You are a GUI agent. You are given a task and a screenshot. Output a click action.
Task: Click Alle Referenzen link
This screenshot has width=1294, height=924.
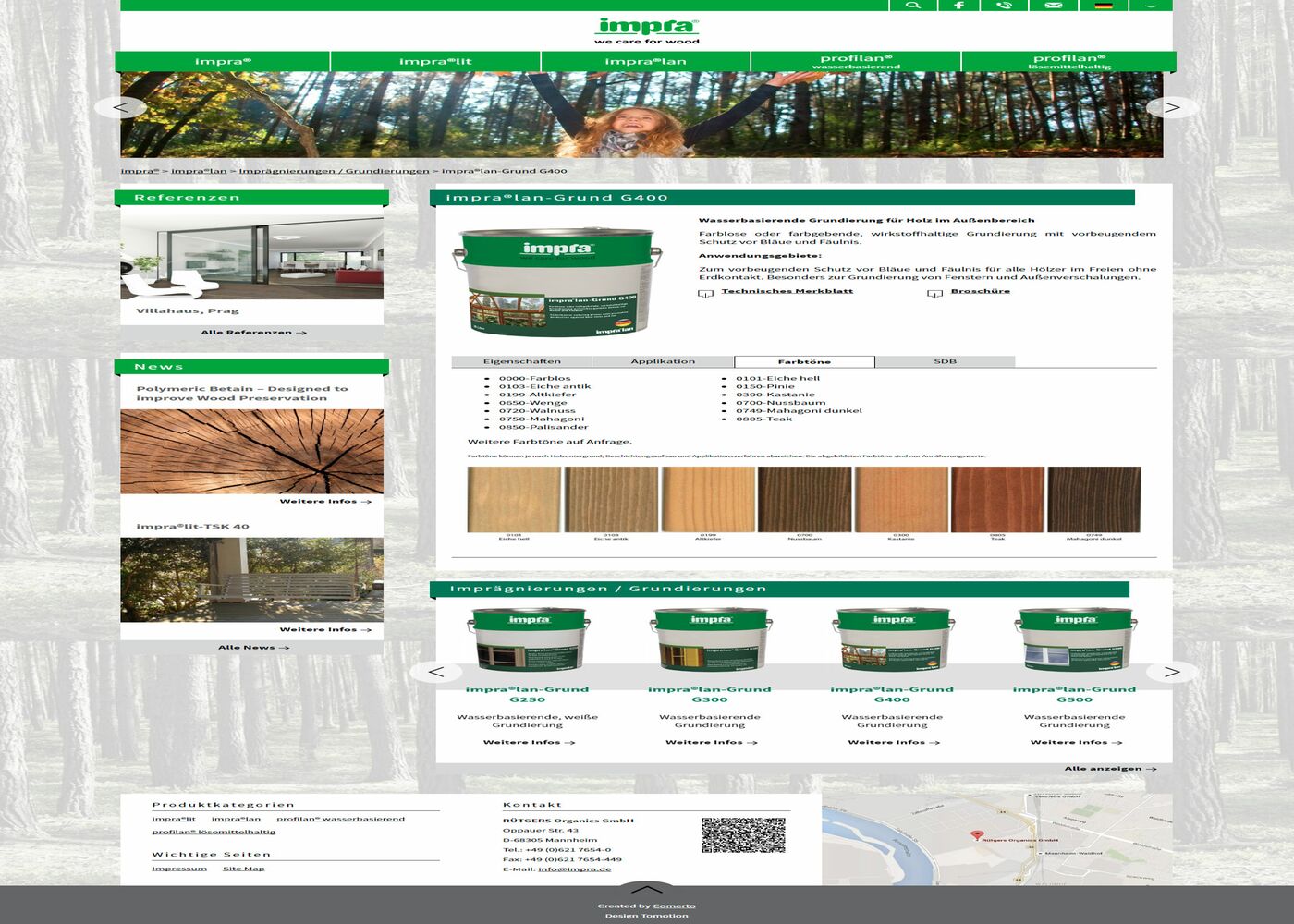pos(254,333)
